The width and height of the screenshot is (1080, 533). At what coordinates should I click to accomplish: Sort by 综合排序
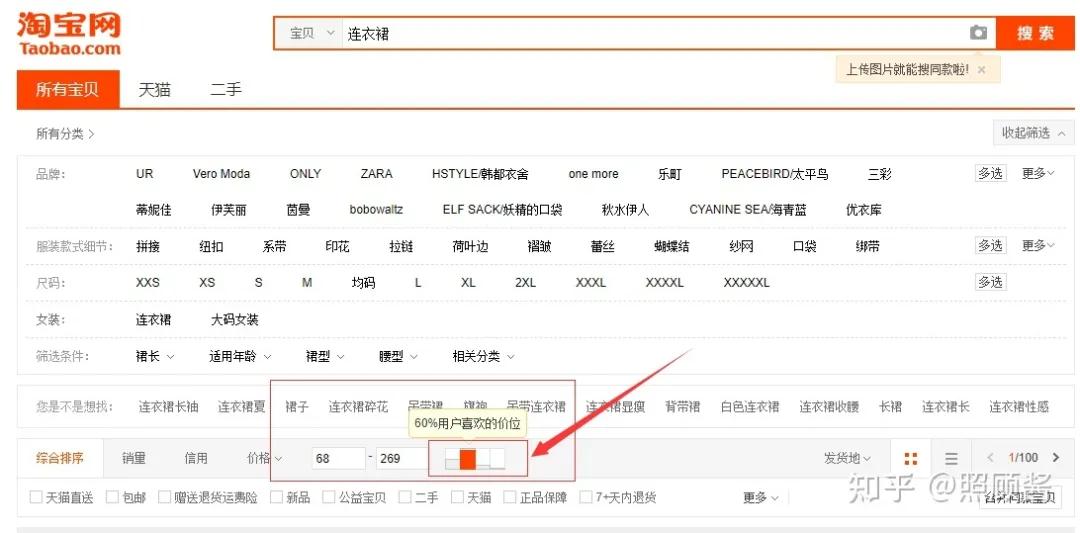(x=60, y=458)
